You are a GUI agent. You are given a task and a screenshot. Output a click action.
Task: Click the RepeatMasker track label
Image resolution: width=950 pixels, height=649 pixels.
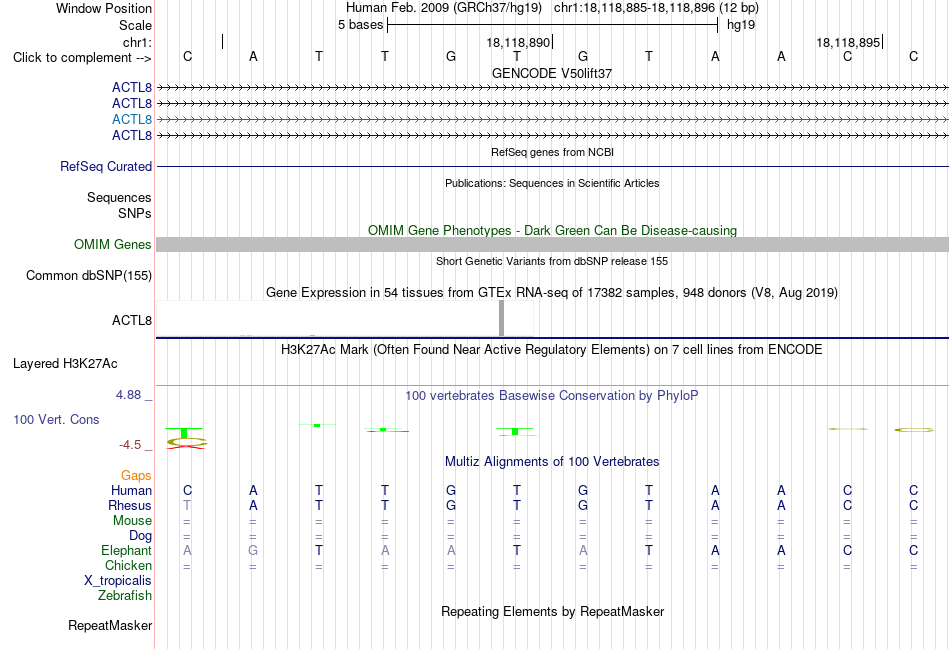click(x=110, y=625)
